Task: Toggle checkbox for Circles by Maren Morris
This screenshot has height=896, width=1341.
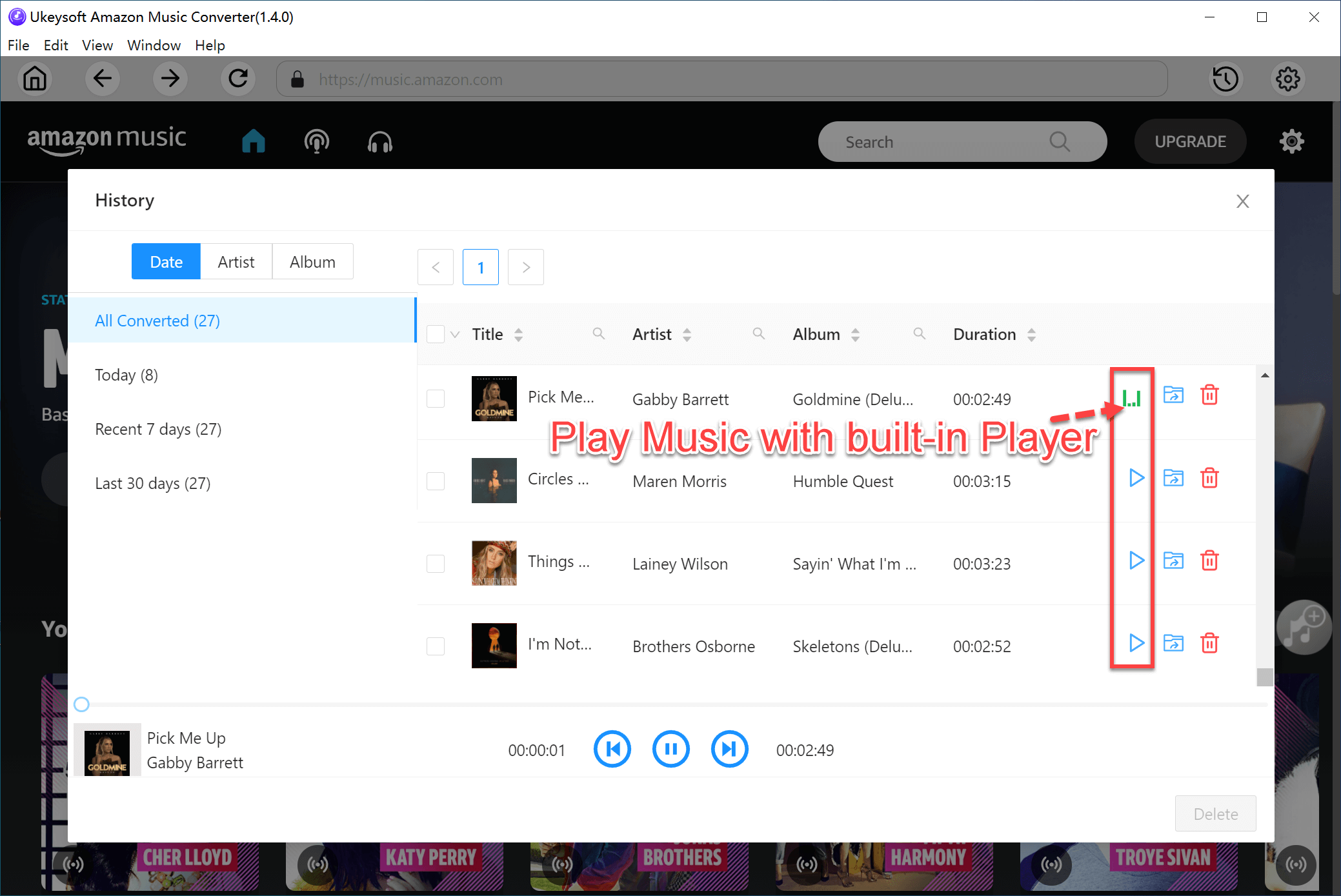Action: (436, 480)
